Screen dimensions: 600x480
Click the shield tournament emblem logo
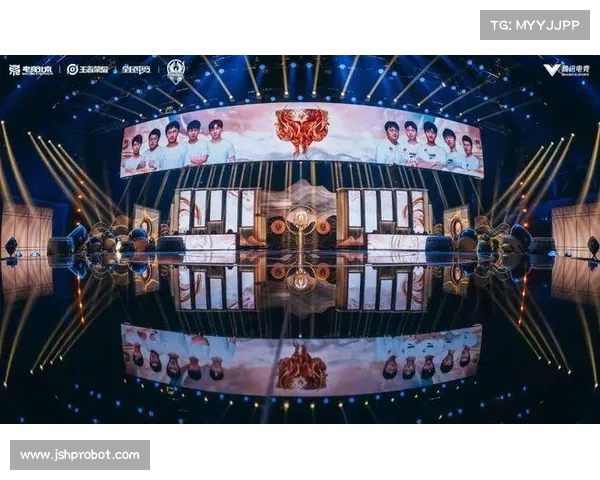pyautogui.click(x=176, y=70)
